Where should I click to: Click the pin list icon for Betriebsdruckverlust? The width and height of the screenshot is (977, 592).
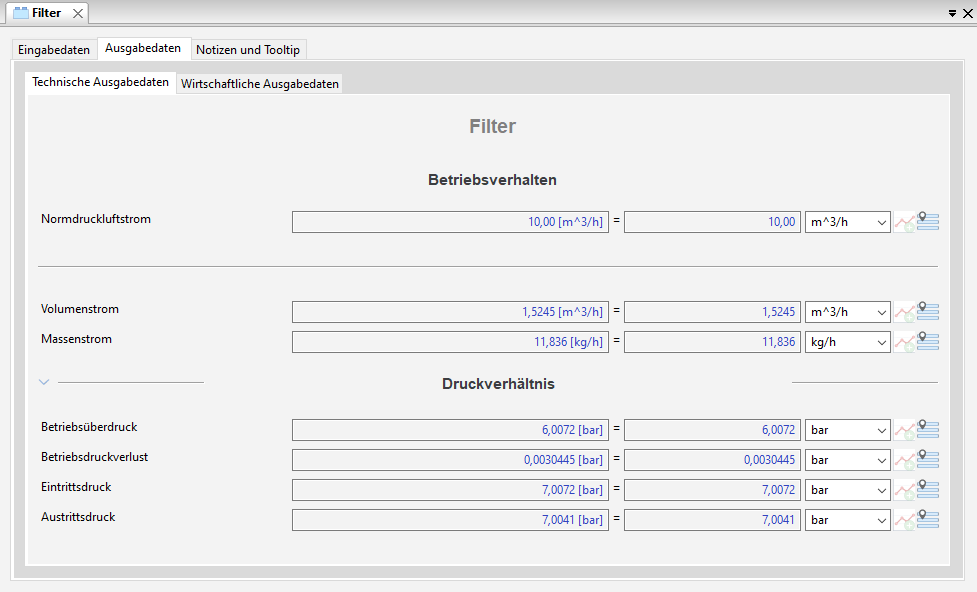928,460
